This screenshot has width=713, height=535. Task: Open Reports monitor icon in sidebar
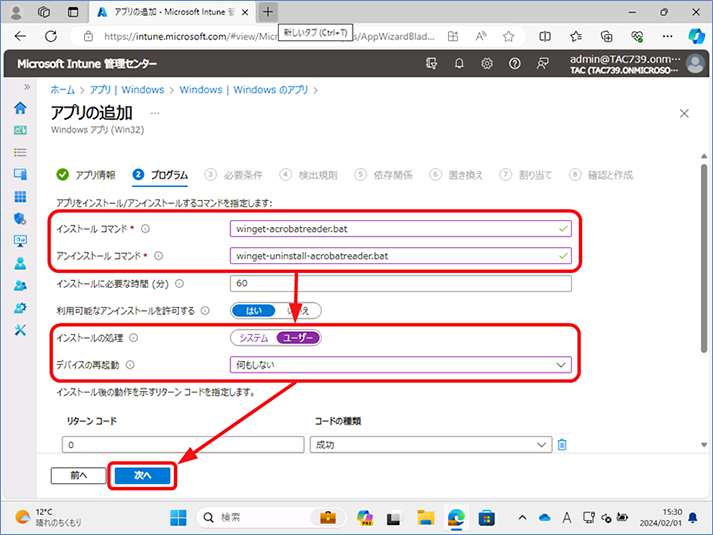(20, 241)
